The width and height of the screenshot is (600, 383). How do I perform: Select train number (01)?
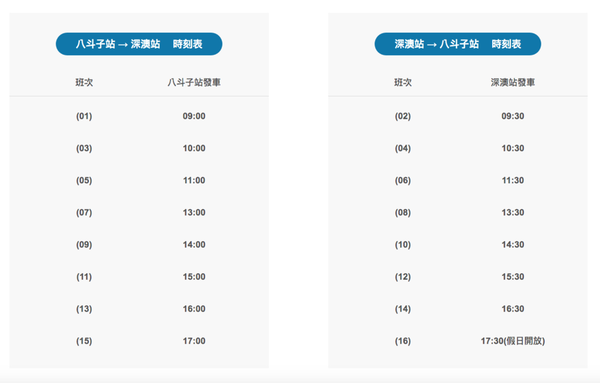pos(84,116)
